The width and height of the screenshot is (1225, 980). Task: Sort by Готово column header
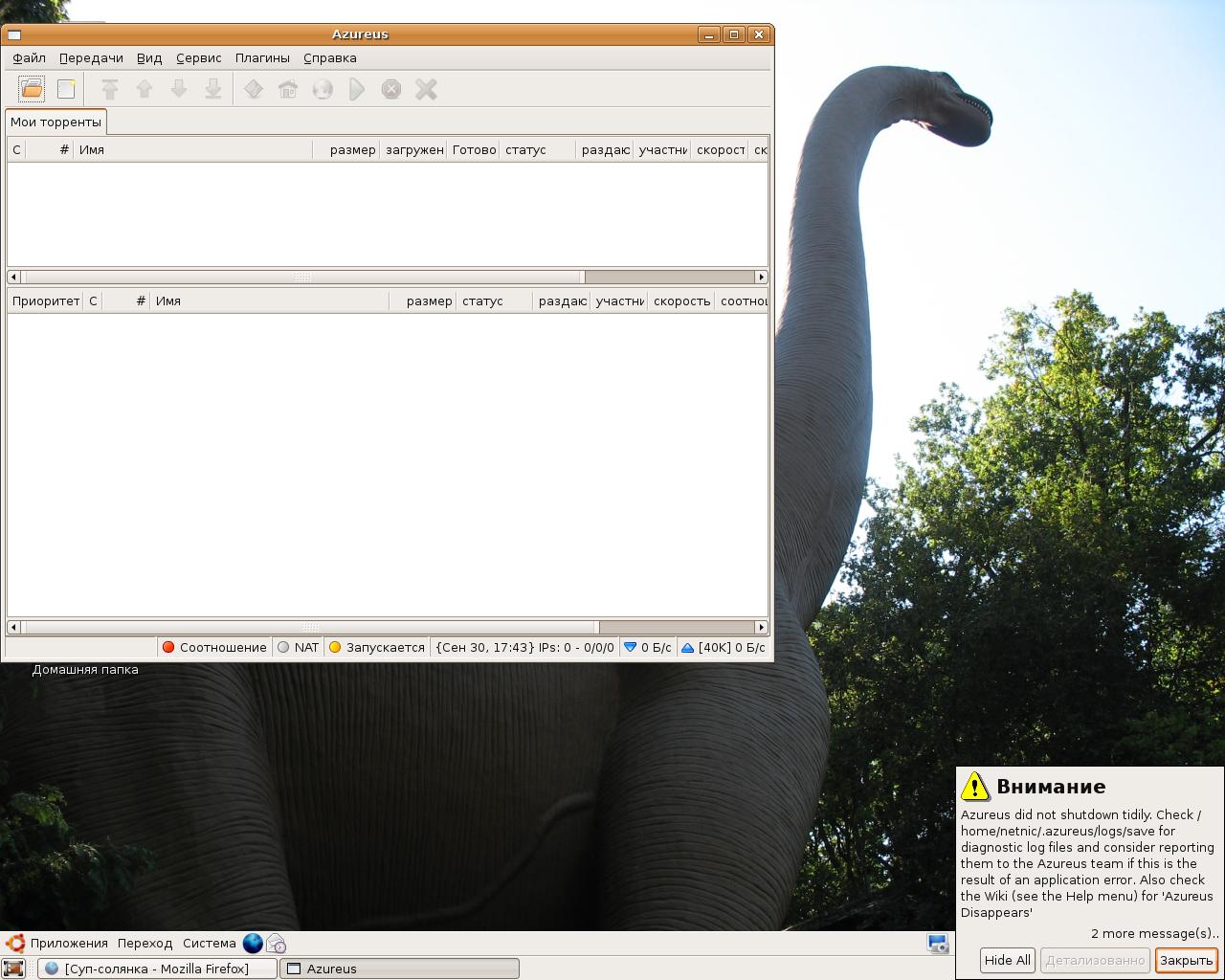click(x=474, y=149)
